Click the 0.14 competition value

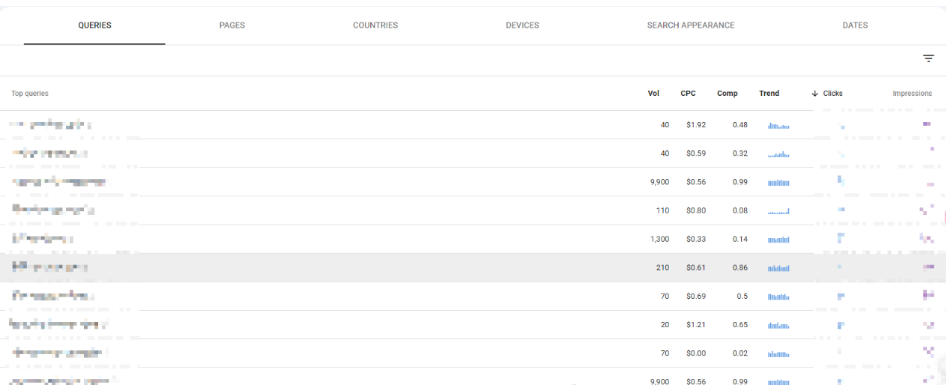(740, 239)
